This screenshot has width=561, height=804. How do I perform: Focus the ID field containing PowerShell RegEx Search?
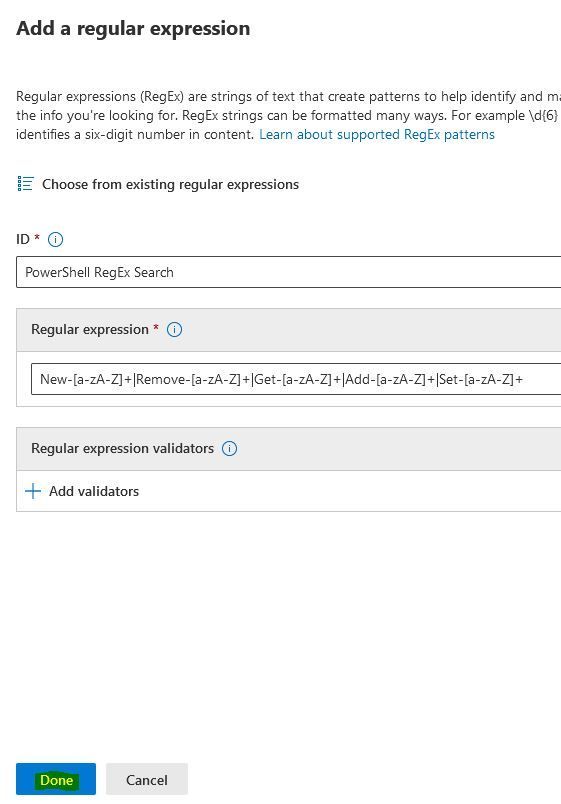point(289,272)
